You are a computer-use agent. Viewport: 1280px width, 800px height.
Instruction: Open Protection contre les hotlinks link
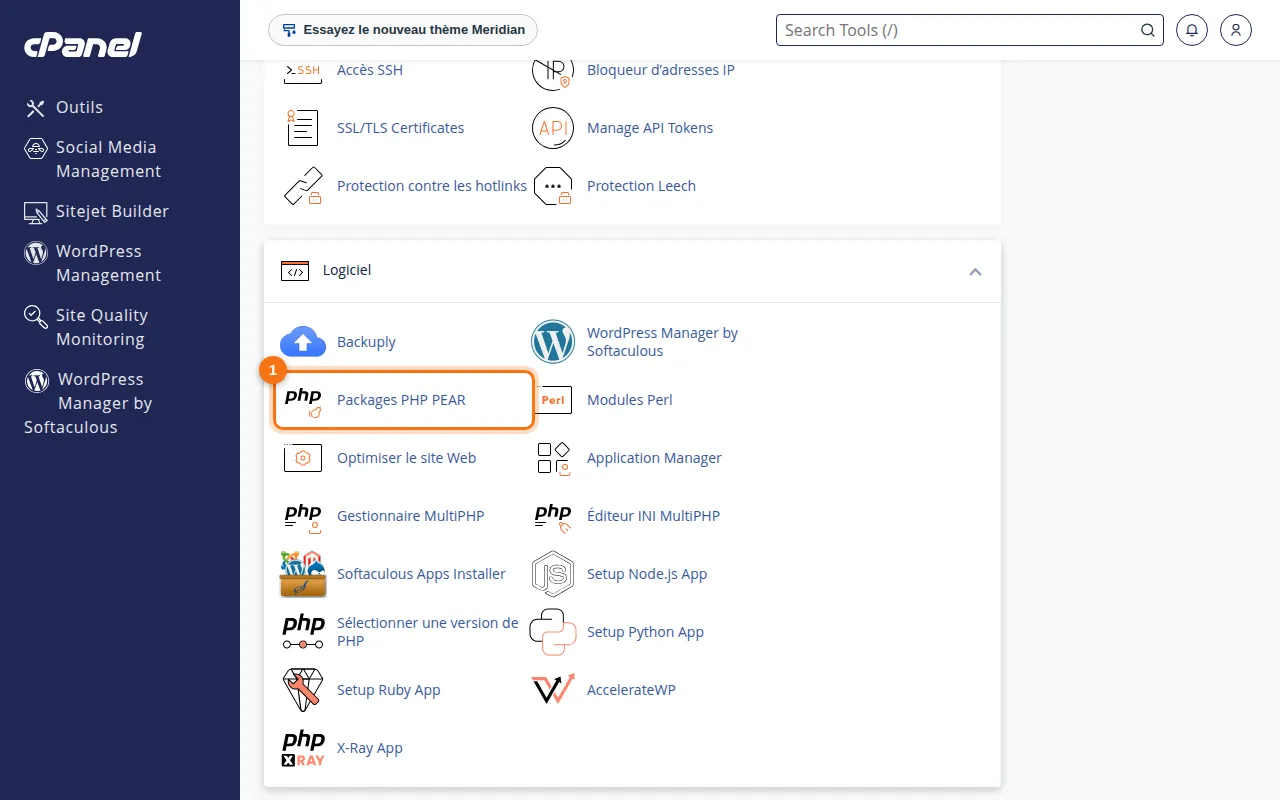click(432, 186)
